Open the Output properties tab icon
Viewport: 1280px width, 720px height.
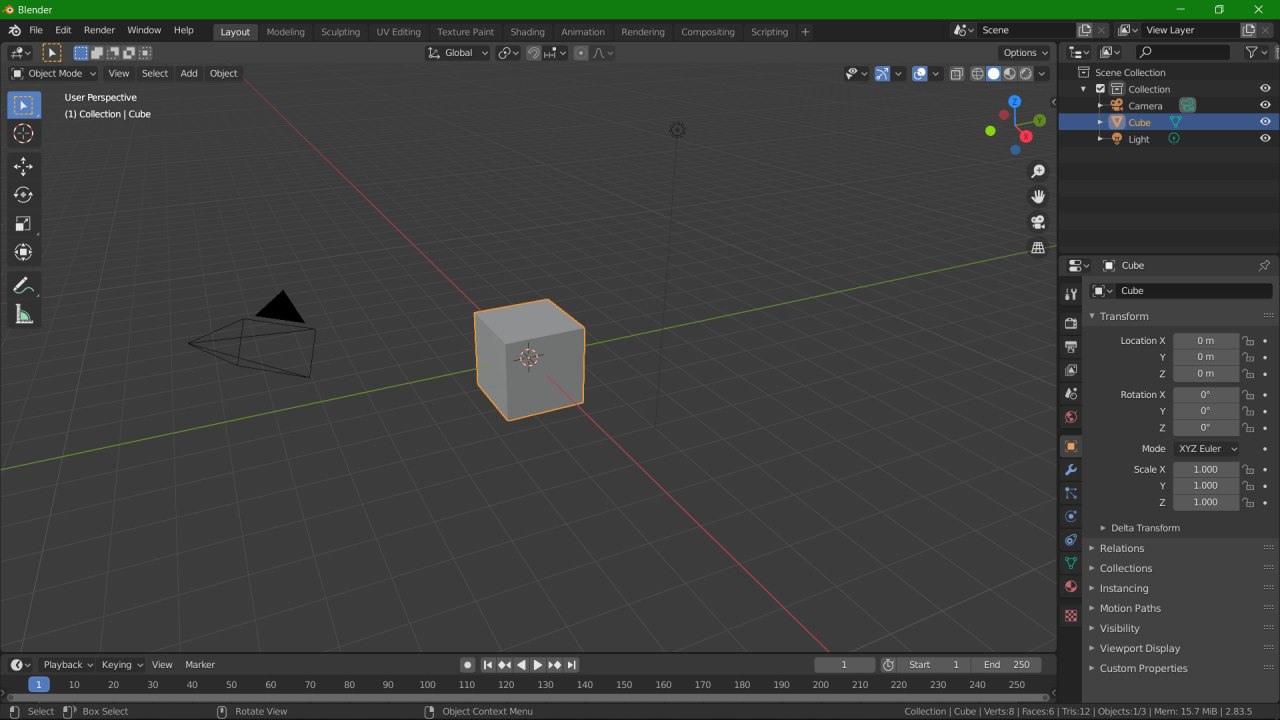tap(1071, 347)
